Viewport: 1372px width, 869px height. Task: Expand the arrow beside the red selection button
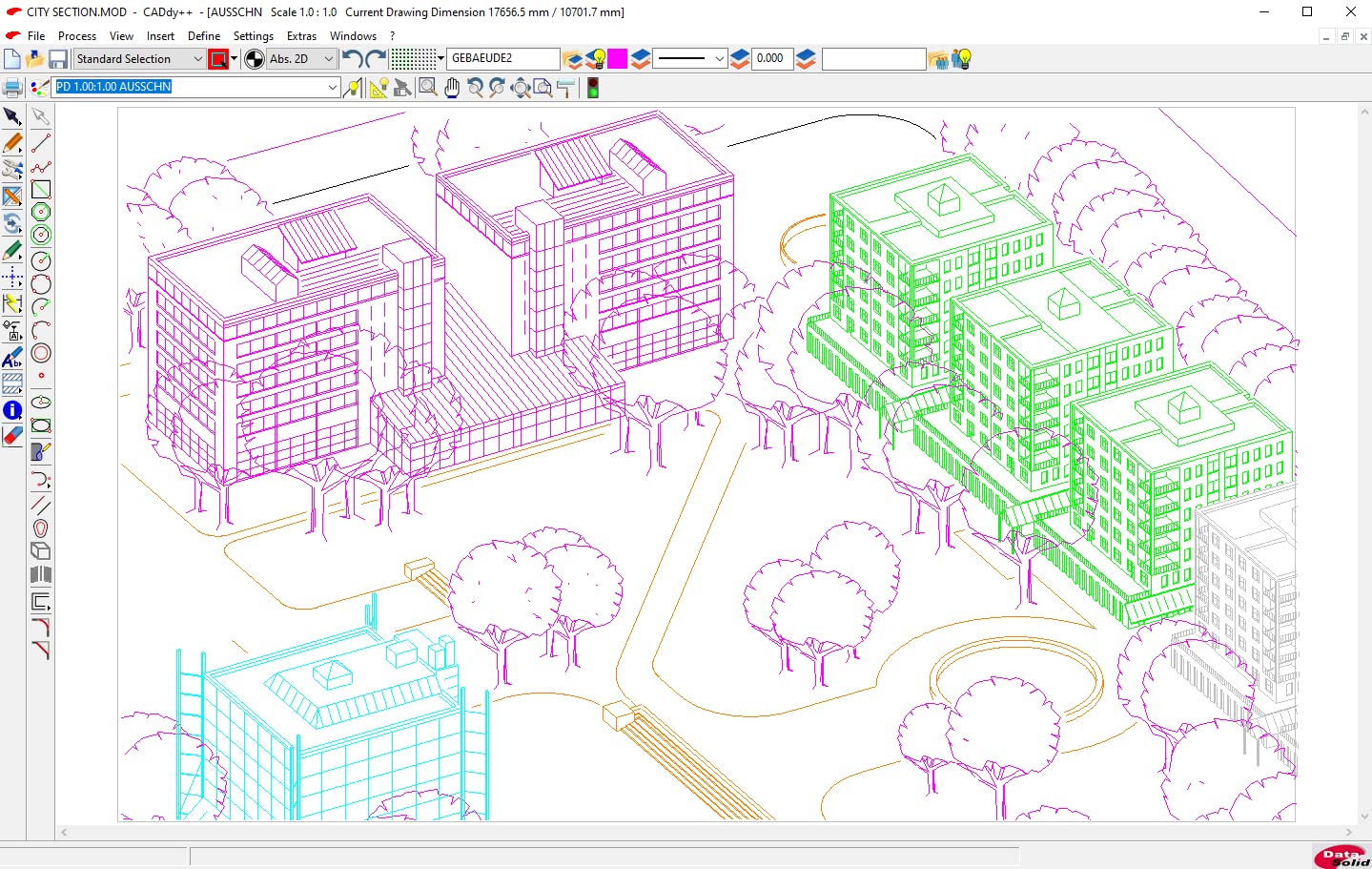coord(235,59)
